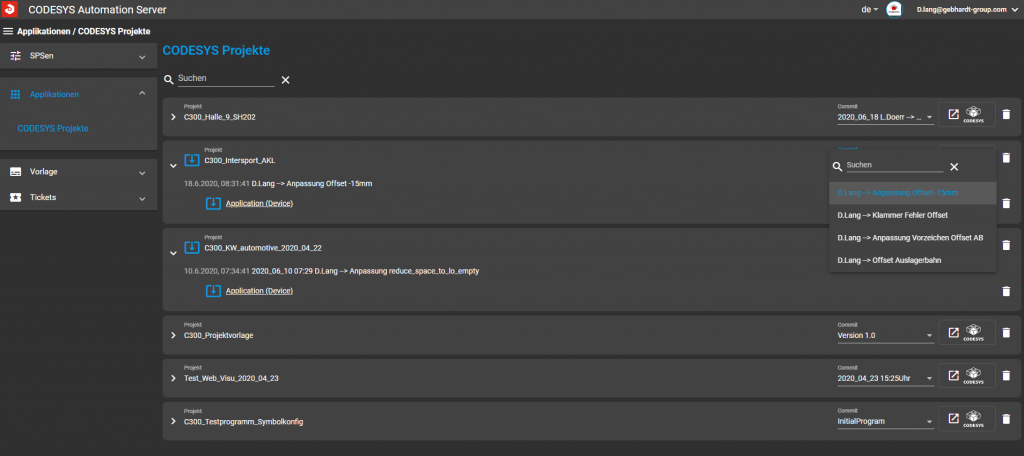Open the language selector 'de'

869,9
